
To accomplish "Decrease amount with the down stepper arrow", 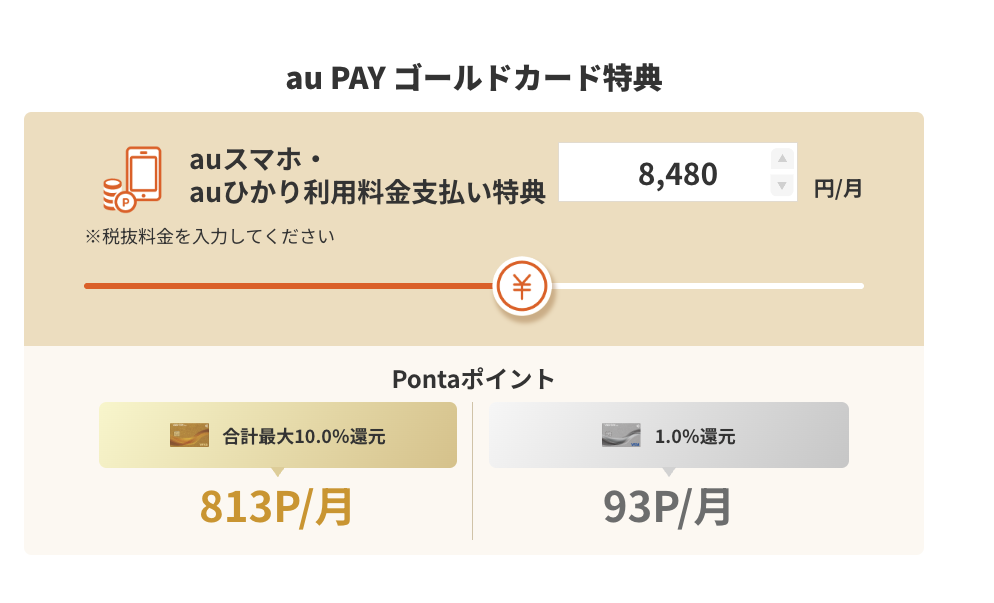I will tap(782, 186).
